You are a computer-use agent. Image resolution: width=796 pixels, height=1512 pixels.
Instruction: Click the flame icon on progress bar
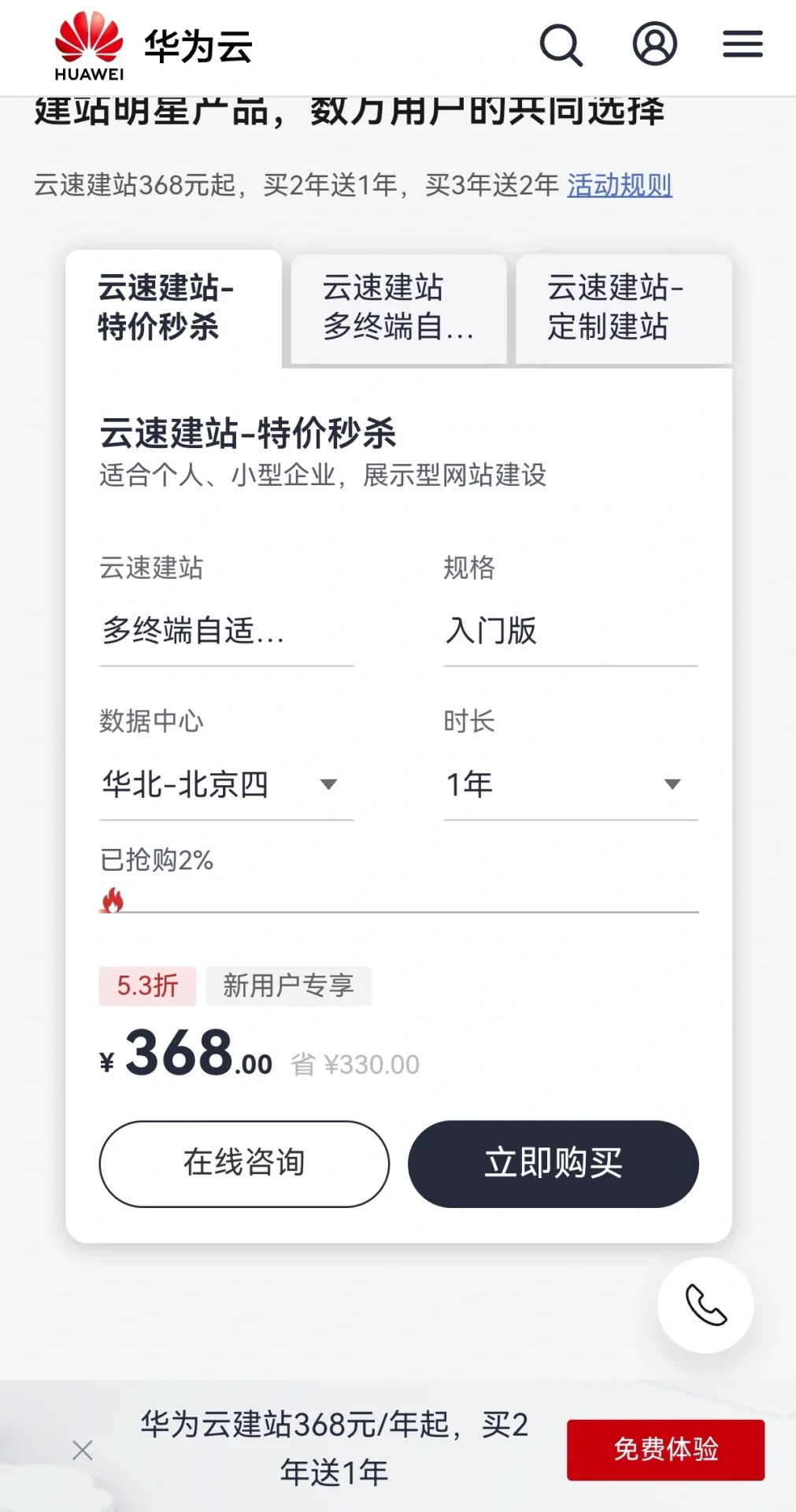[113, 900]
